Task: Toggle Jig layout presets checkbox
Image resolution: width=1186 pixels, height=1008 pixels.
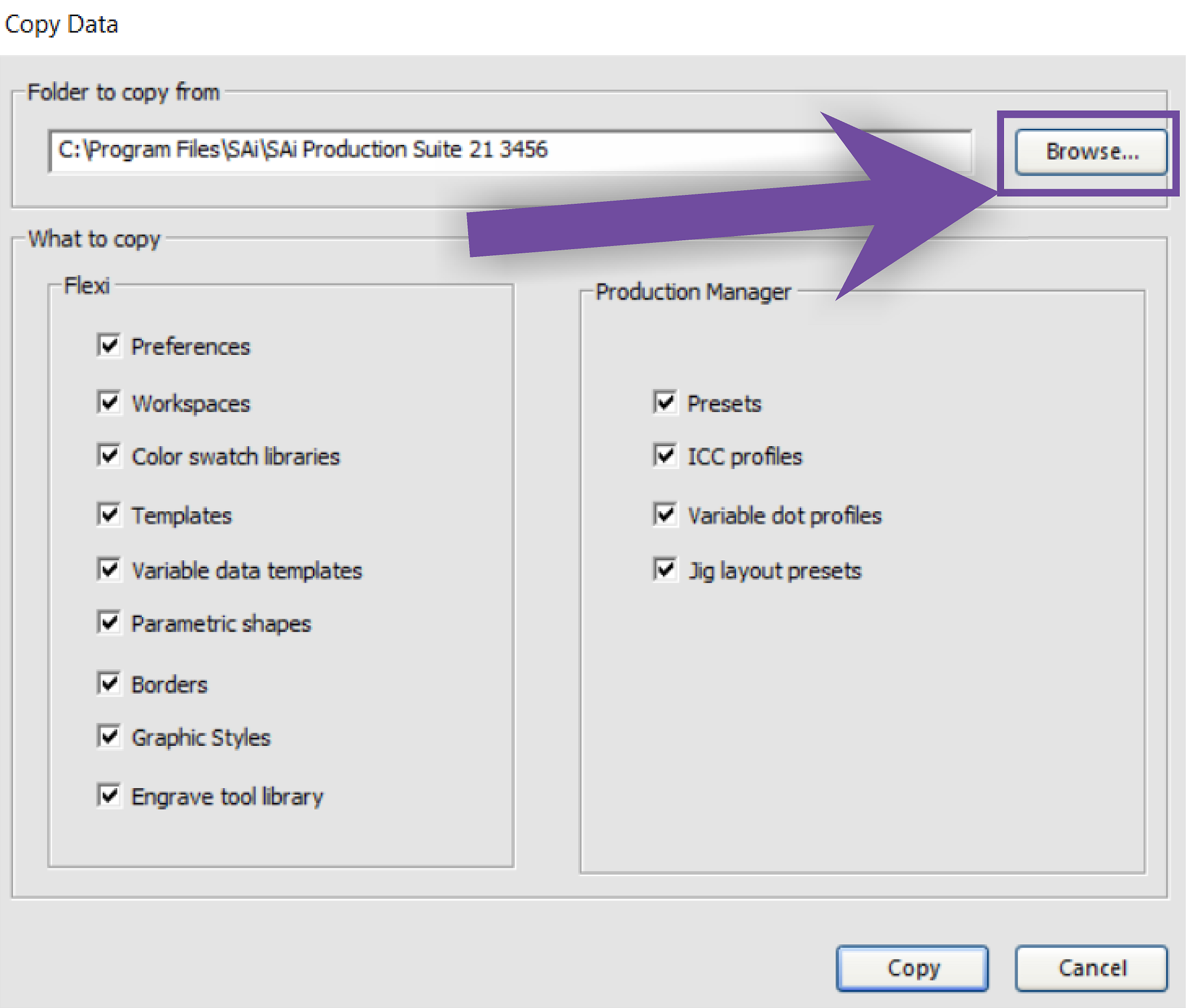Action: [665, 570]
